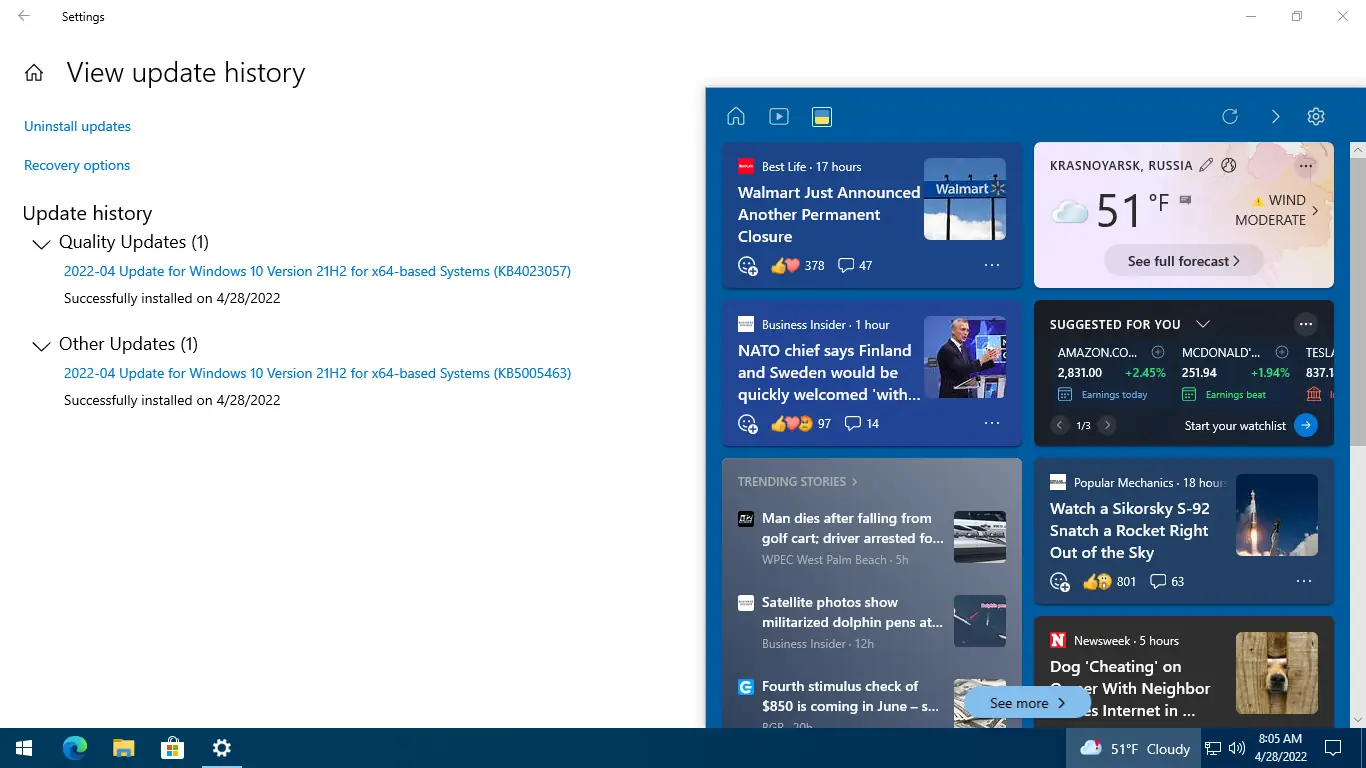Click the Settings back arrow
This screenshot has height=768, width=1366.
tap(24, 16)
